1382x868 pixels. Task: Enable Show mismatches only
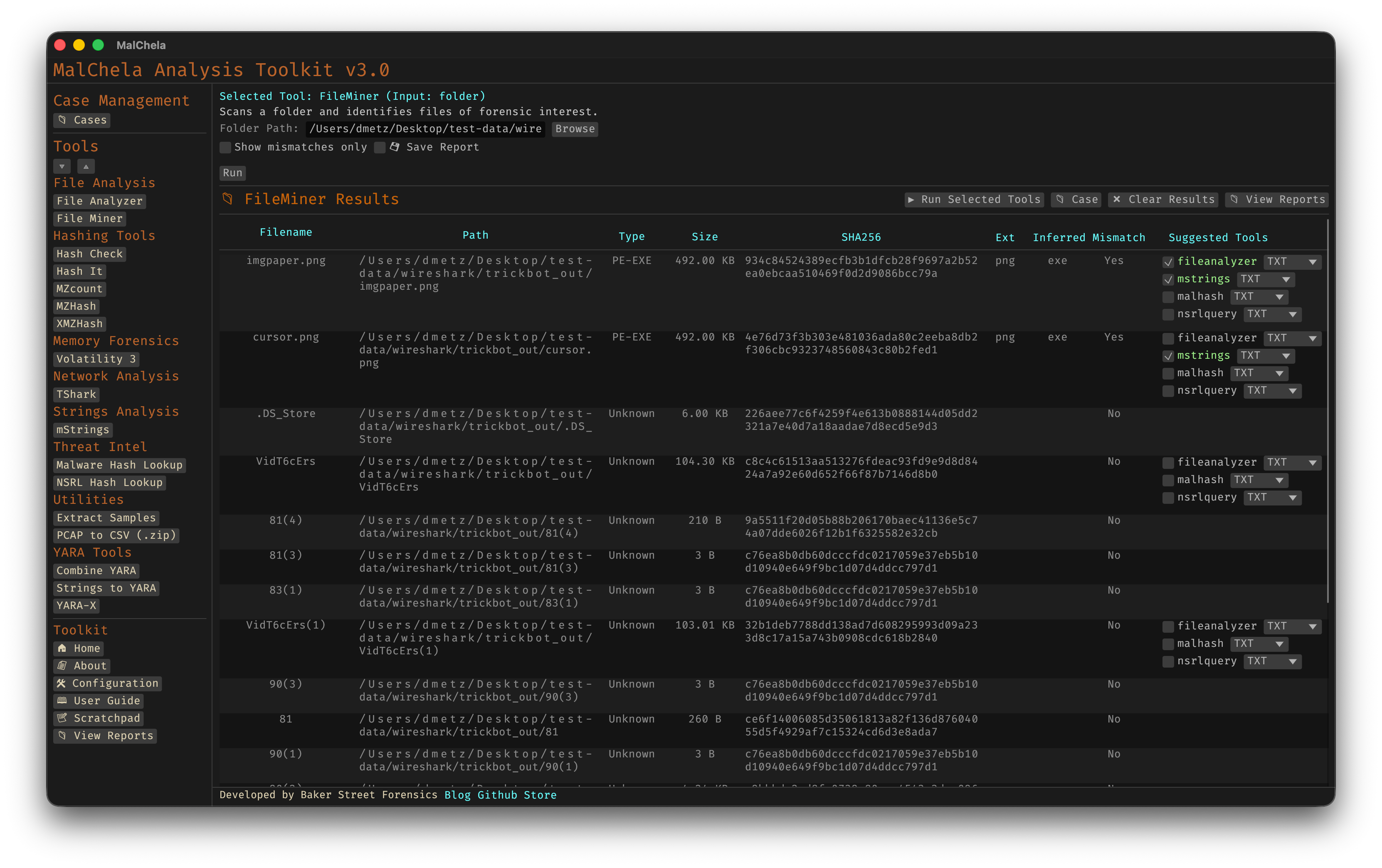click(225, 148)
